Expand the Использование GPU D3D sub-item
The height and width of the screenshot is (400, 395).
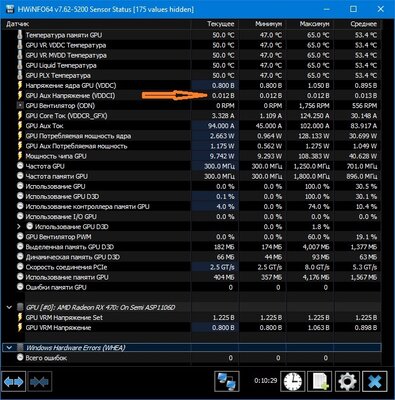(x=19, y=227)
